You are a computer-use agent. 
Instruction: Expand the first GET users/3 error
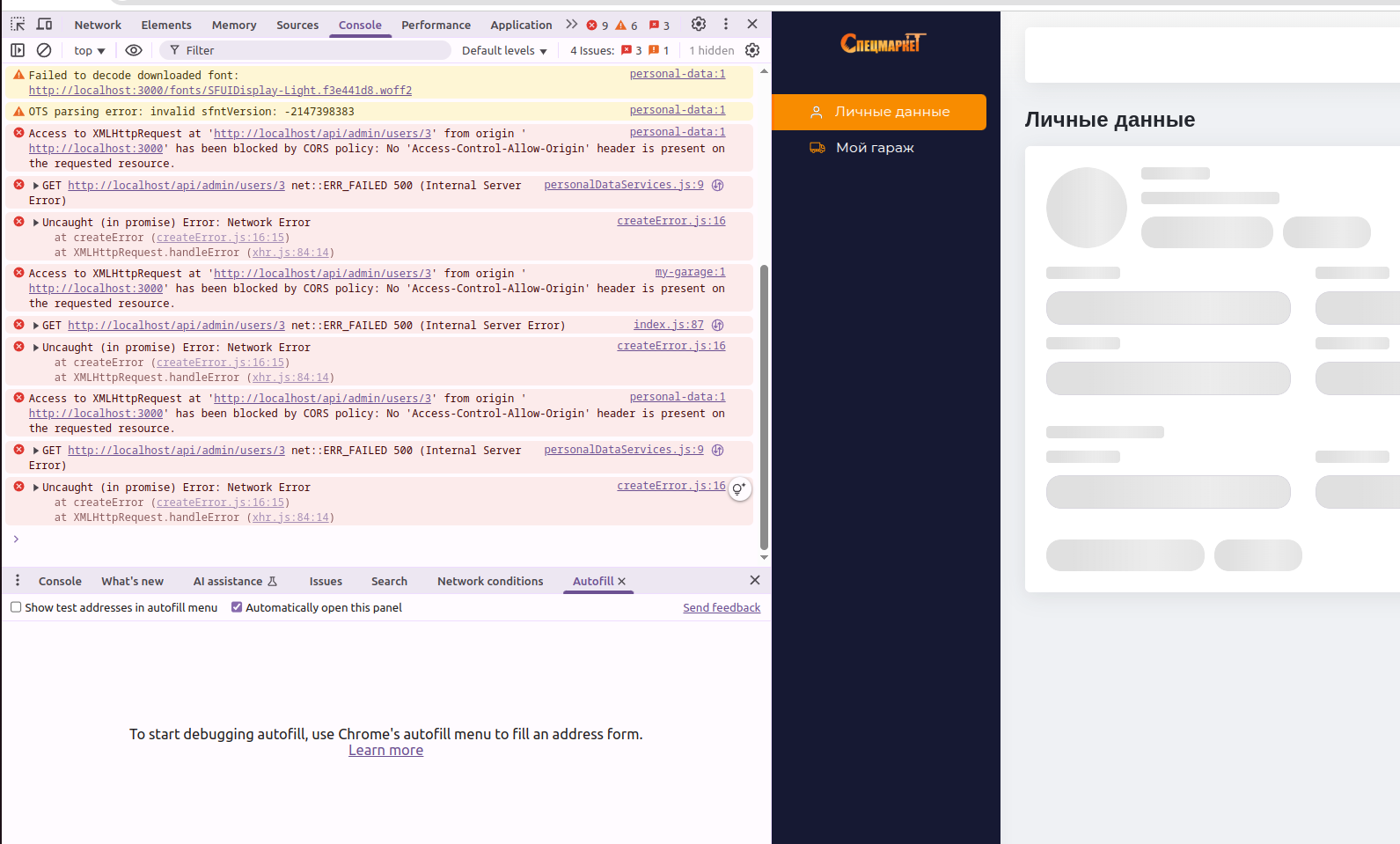click(x=36, y=186)
